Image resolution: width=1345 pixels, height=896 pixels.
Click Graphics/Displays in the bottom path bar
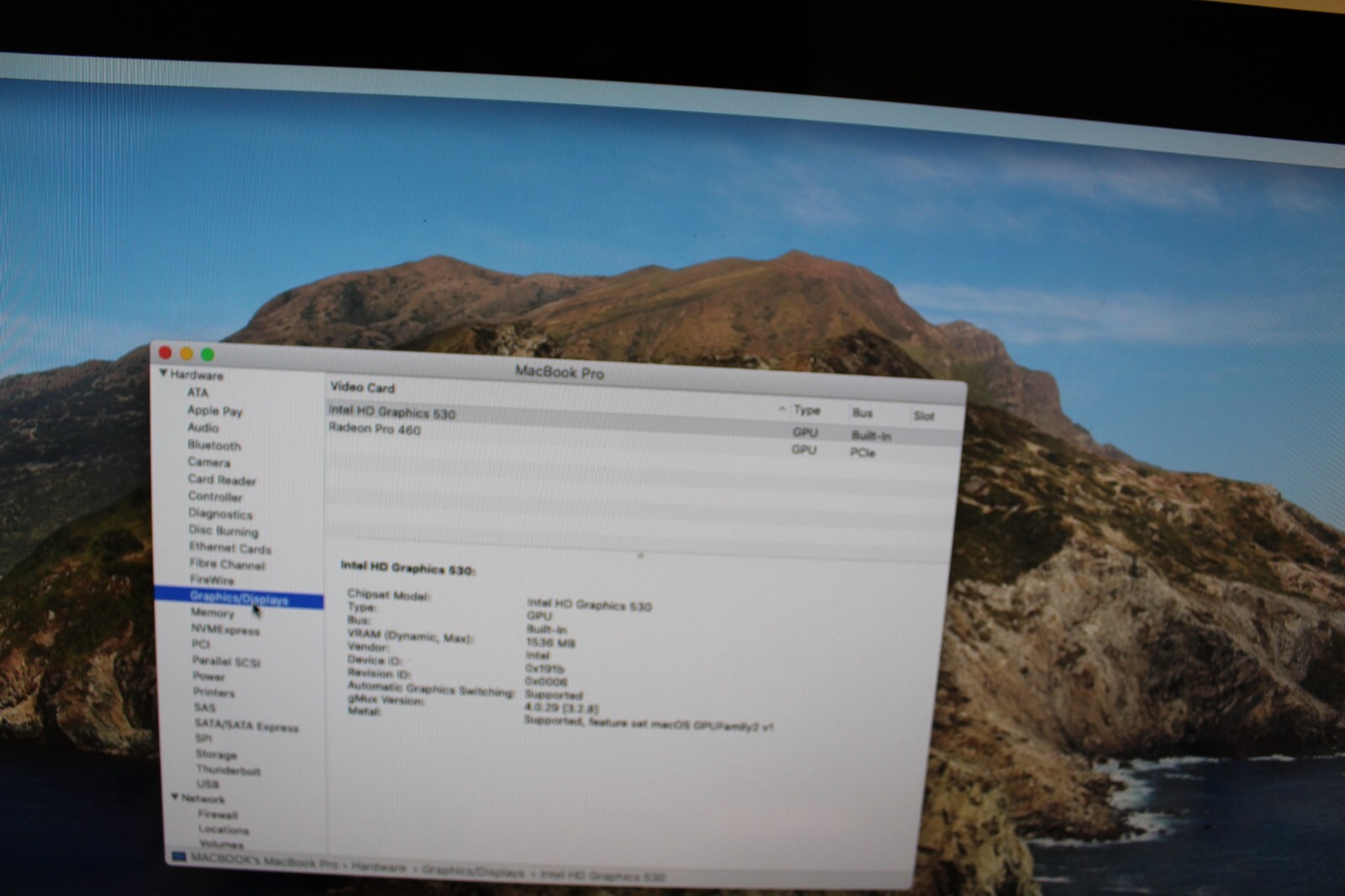click(473, 872)
